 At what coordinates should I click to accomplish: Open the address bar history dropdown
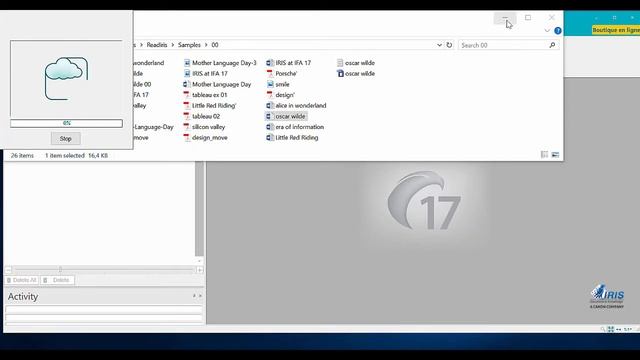click(x=439, y=45)
